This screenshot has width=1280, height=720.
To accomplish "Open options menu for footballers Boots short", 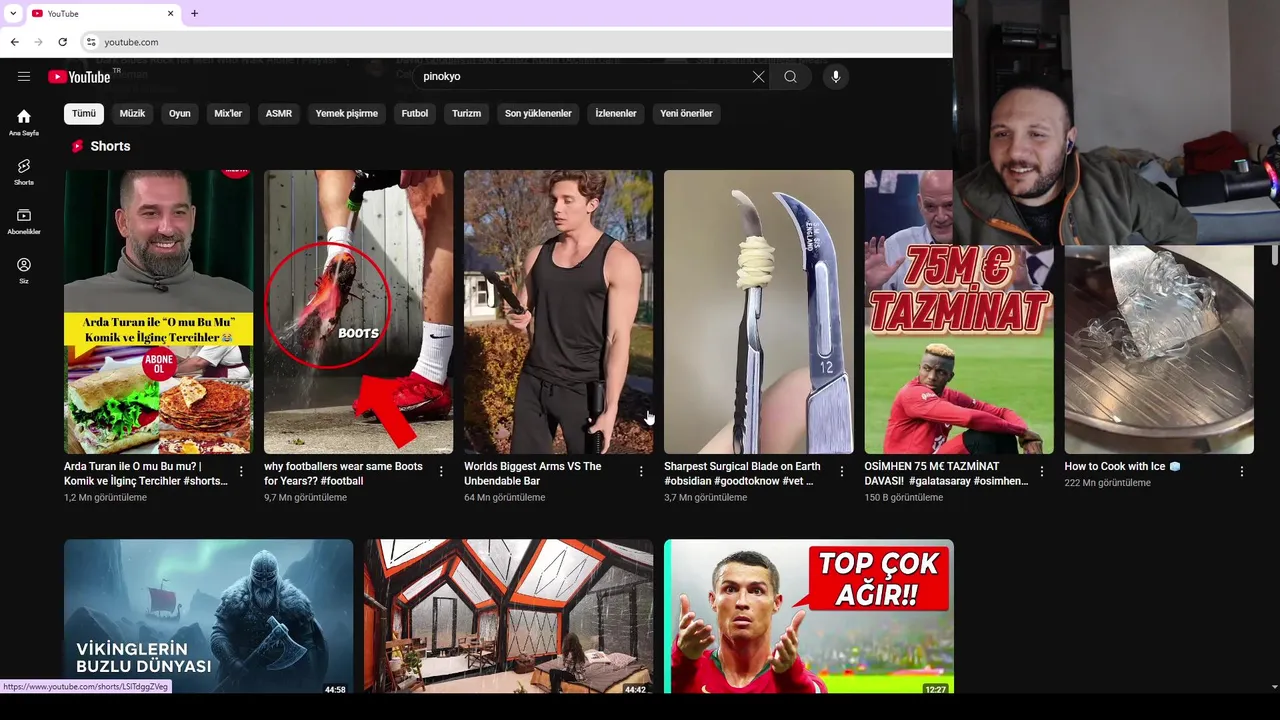I will coord(441,472).
